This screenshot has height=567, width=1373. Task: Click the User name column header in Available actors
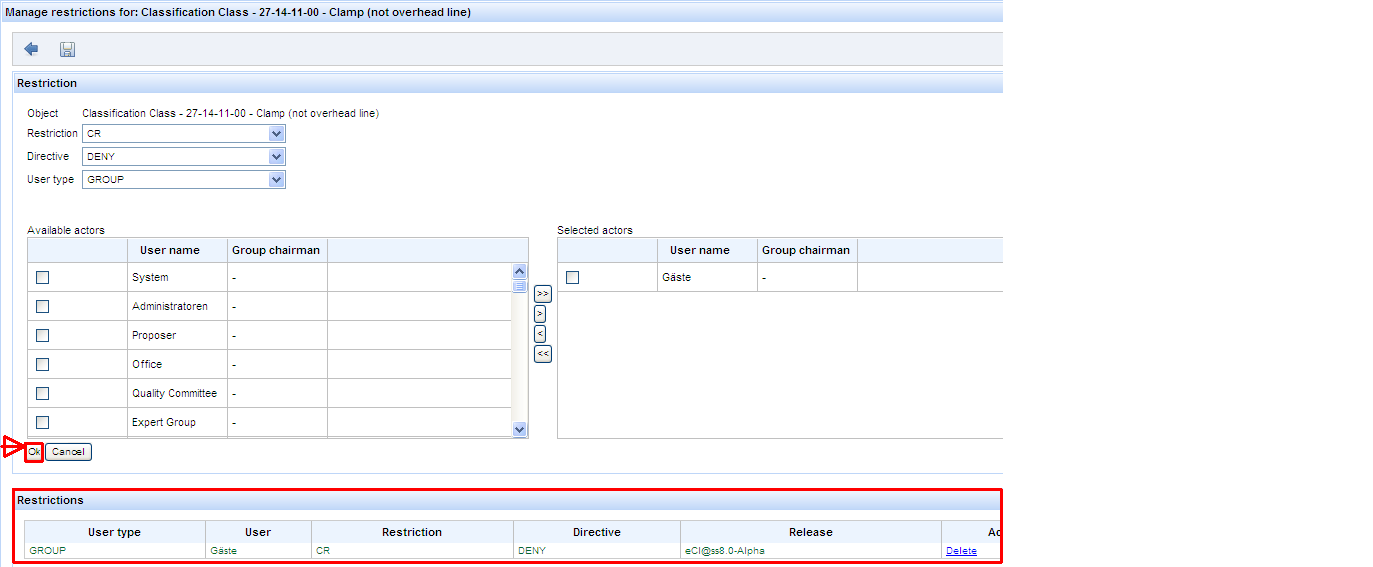[170, 250]
